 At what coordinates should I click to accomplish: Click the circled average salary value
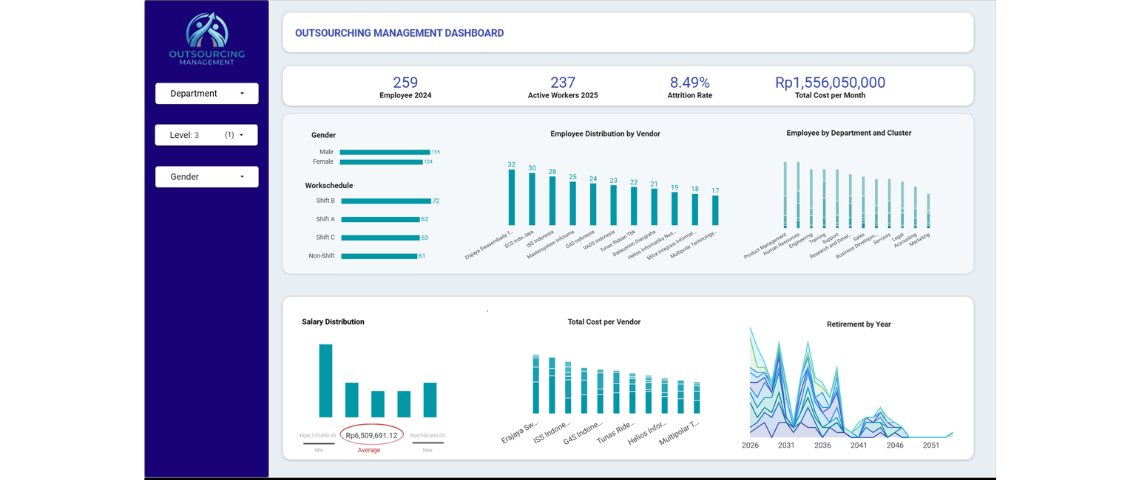pos(371,435)
